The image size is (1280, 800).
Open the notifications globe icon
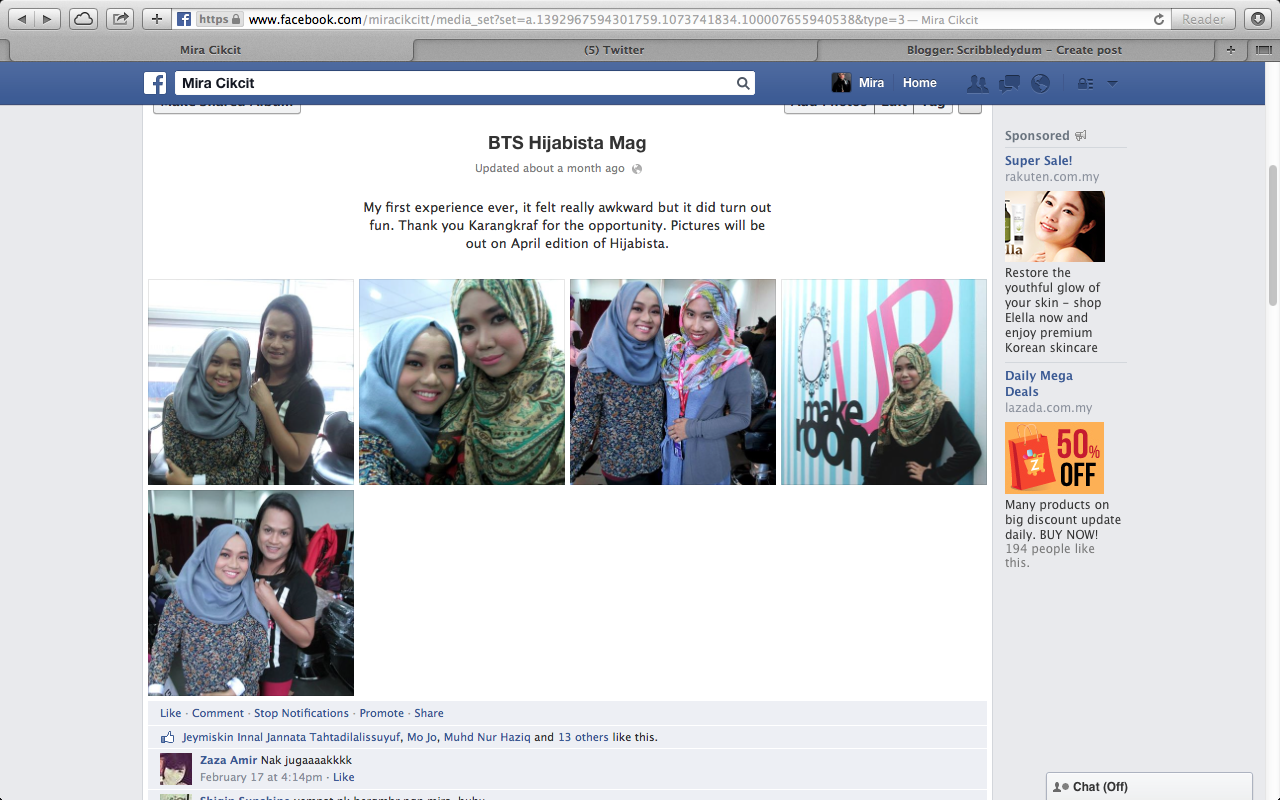1040,84
